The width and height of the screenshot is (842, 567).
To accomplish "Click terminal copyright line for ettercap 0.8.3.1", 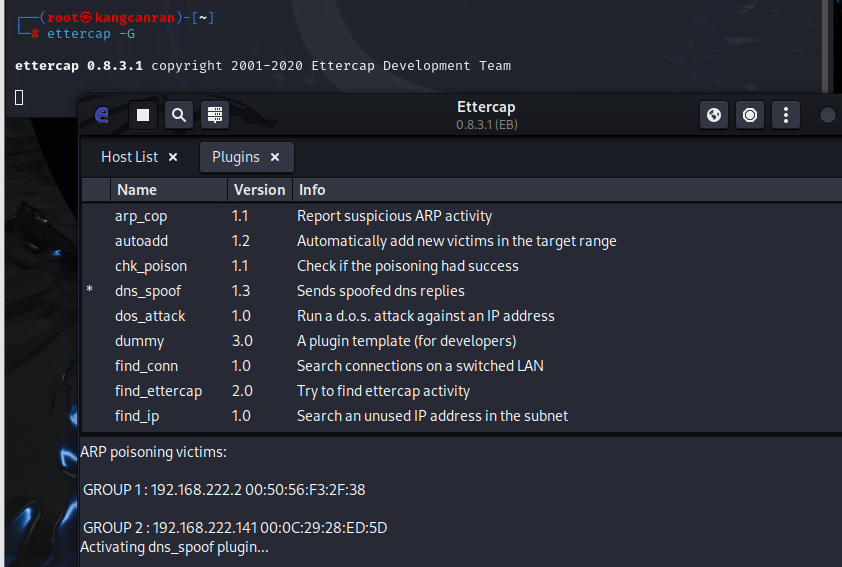I will coord(263,66).
